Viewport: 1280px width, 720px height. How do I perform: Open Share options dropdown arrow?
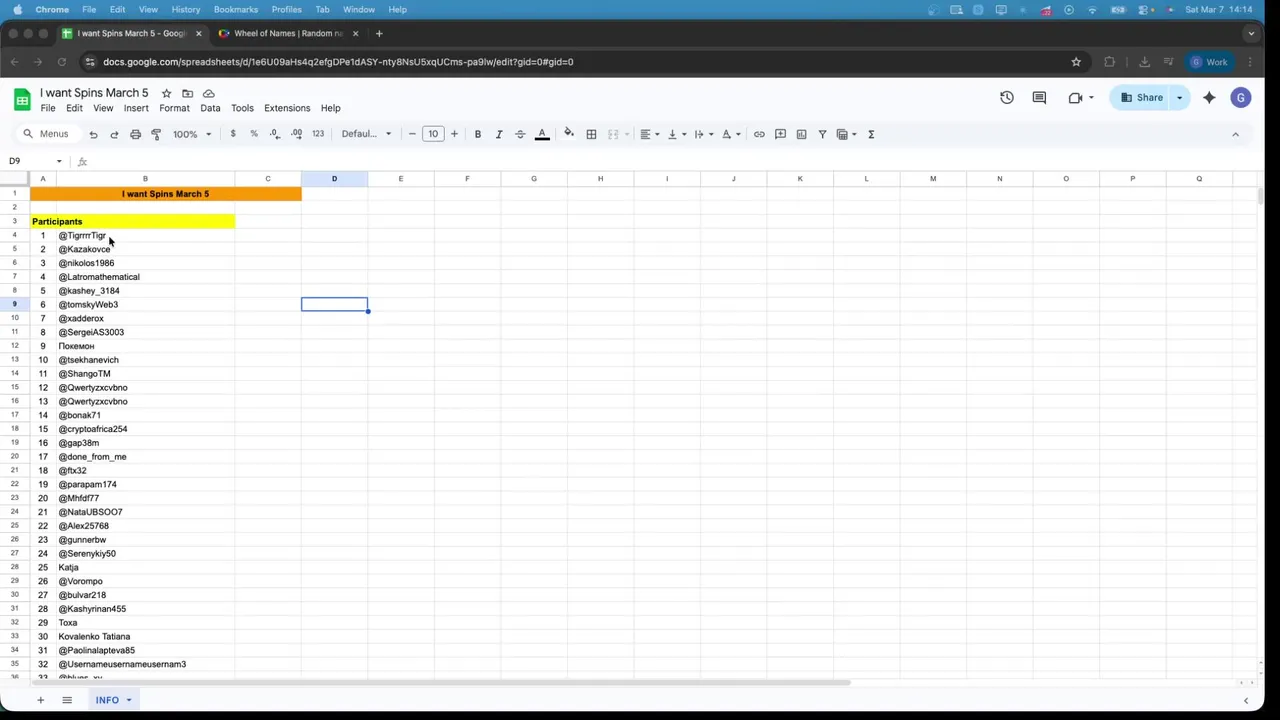click(x=1179, y=97)
